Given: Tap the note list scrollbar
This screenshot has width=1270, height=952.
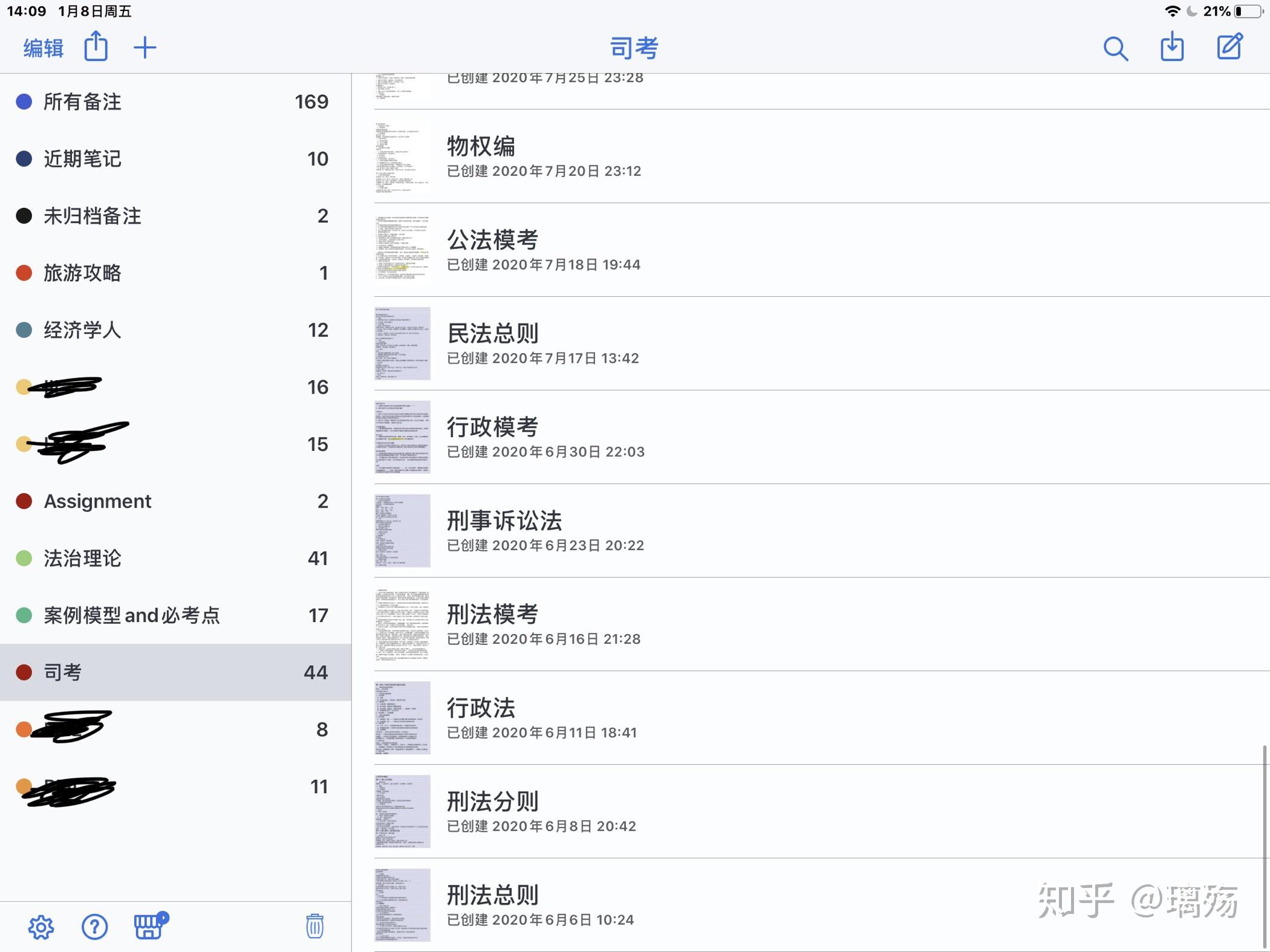Looking at the screenshot, I should [1264, 846].
